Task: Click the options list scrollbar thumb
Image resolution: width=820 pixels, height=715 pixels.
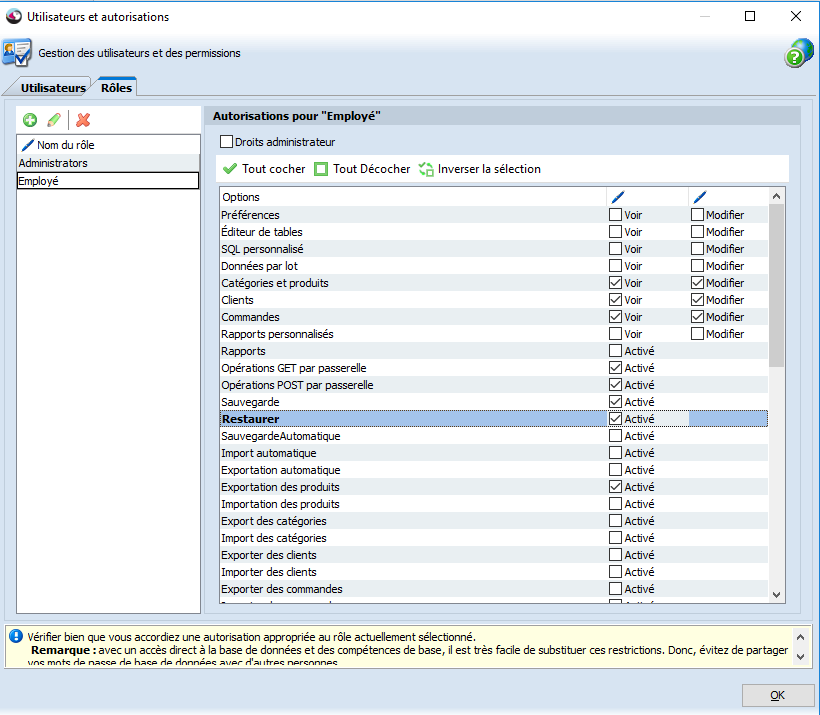Action: [x=777, y=286]
